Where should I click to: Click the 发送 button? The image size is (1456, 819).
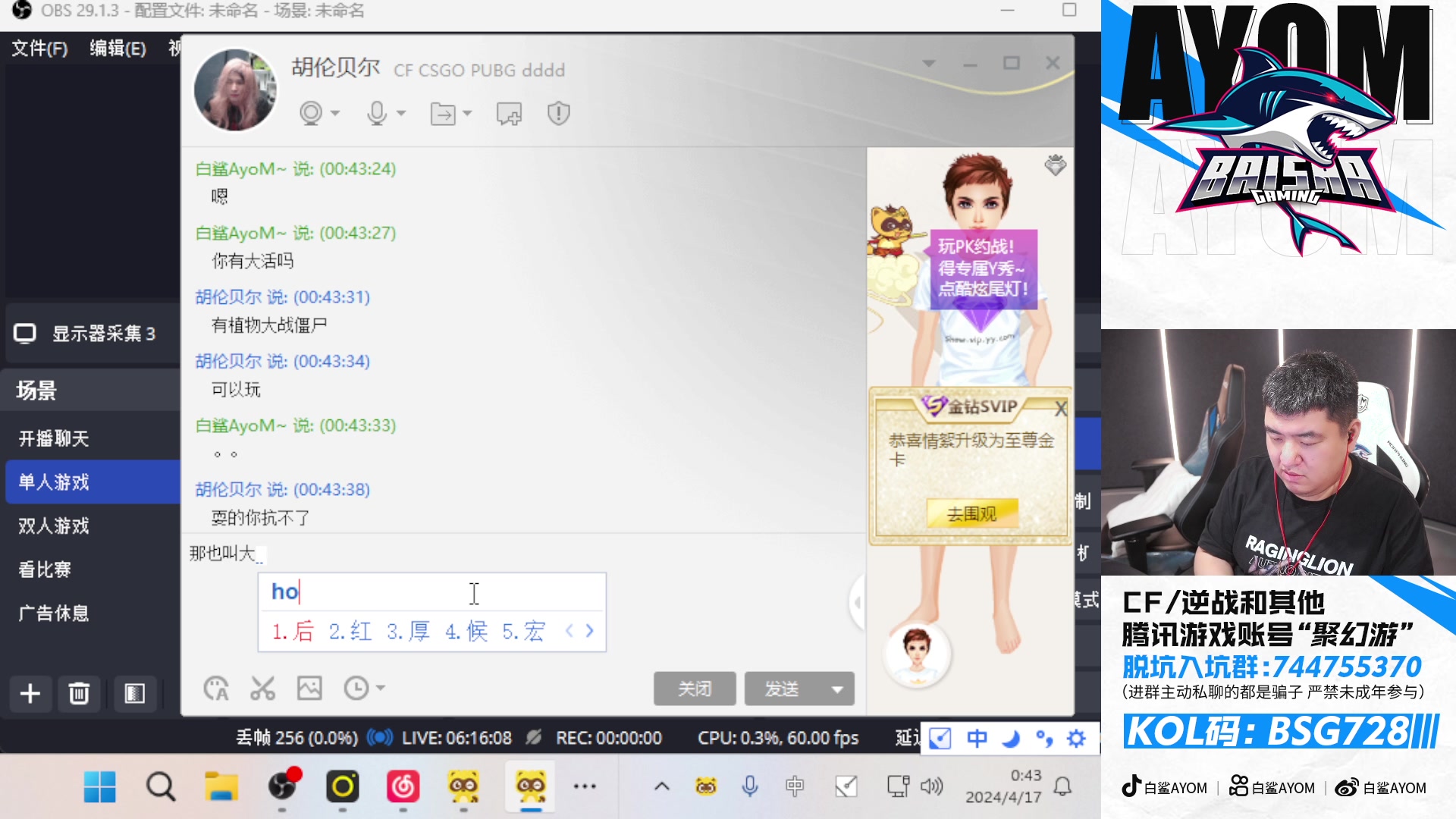[x=783, y=689]
